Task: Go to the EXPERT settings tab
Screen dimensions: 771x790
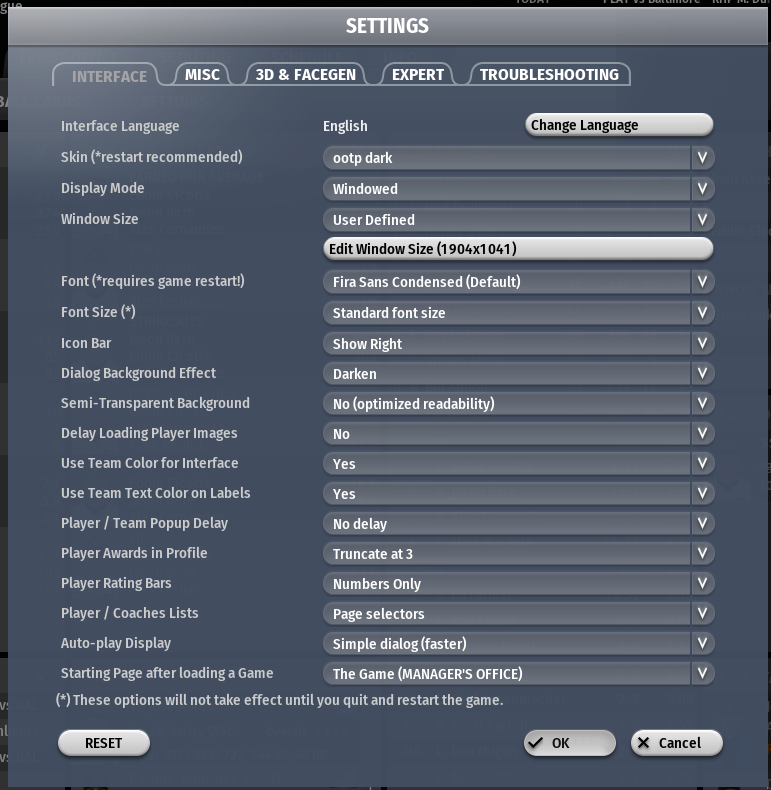Action: click(418, 75)
